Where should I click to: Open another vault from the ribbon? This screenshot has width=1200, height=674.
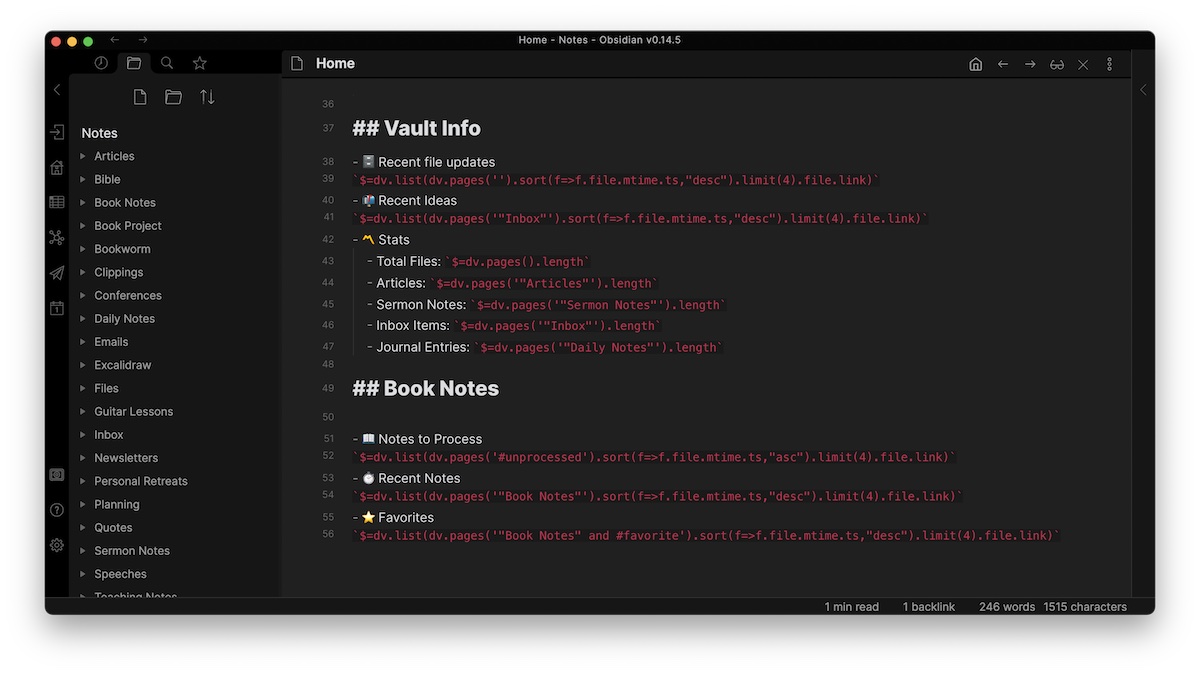tap(57, 475)
